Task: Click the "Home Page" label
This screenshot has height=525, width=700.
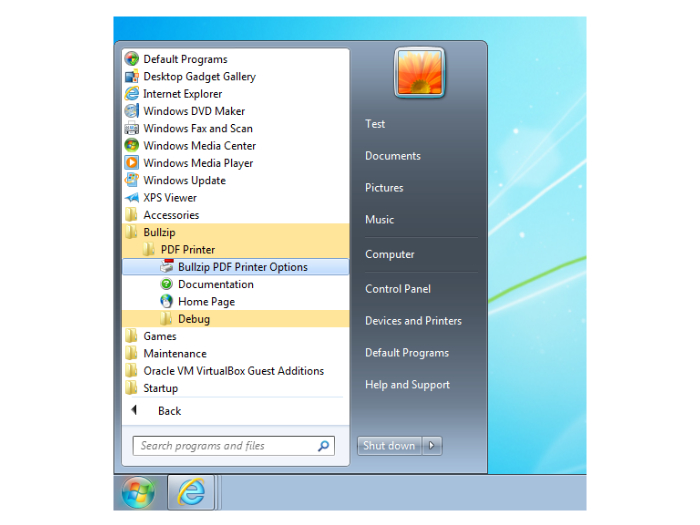Action: [x=206, y=302]
